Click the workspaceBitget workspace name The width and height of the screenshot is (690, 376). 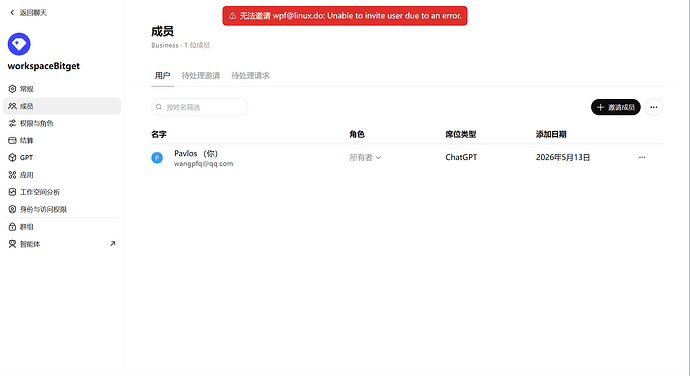[44, 66]
